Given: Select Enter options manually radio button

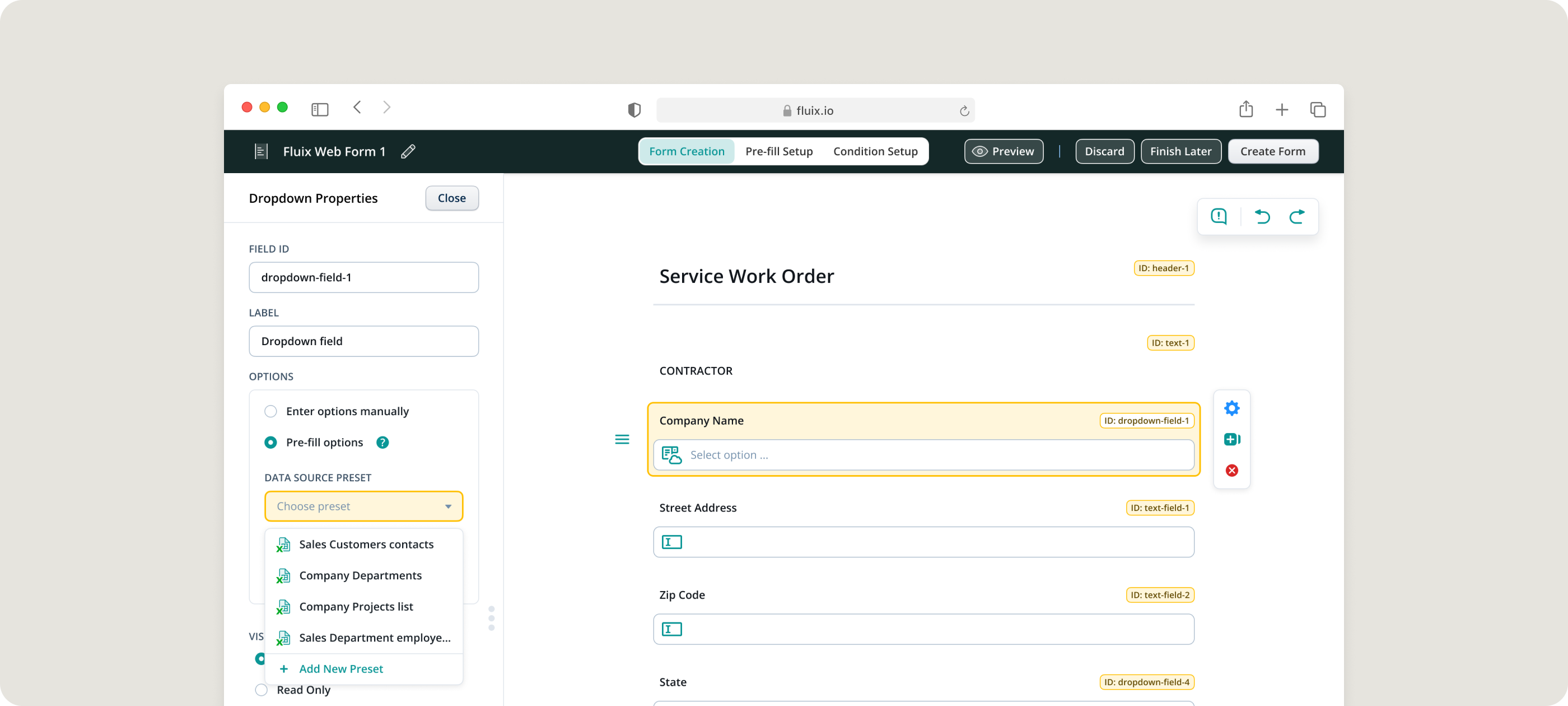Looking at the screenshot, I should [271, 411].
